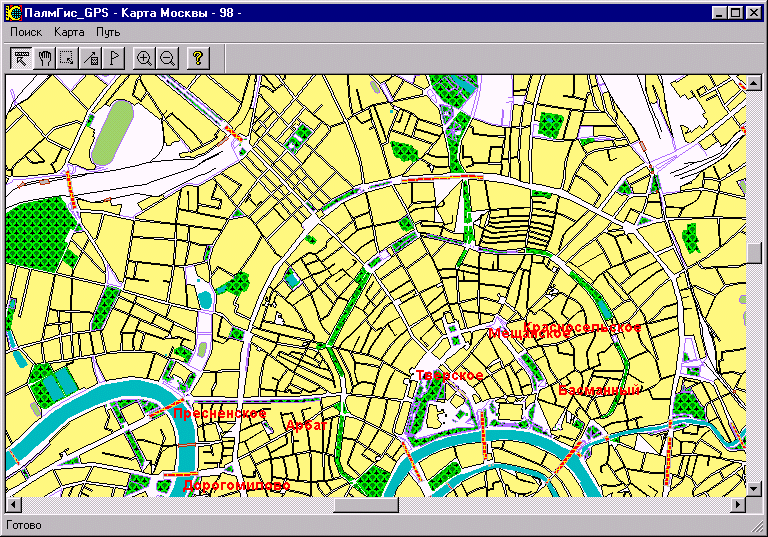Click the horizontal scrollbar left arrow
Screen dimensions: 768x537
click(x=13, y=504)
